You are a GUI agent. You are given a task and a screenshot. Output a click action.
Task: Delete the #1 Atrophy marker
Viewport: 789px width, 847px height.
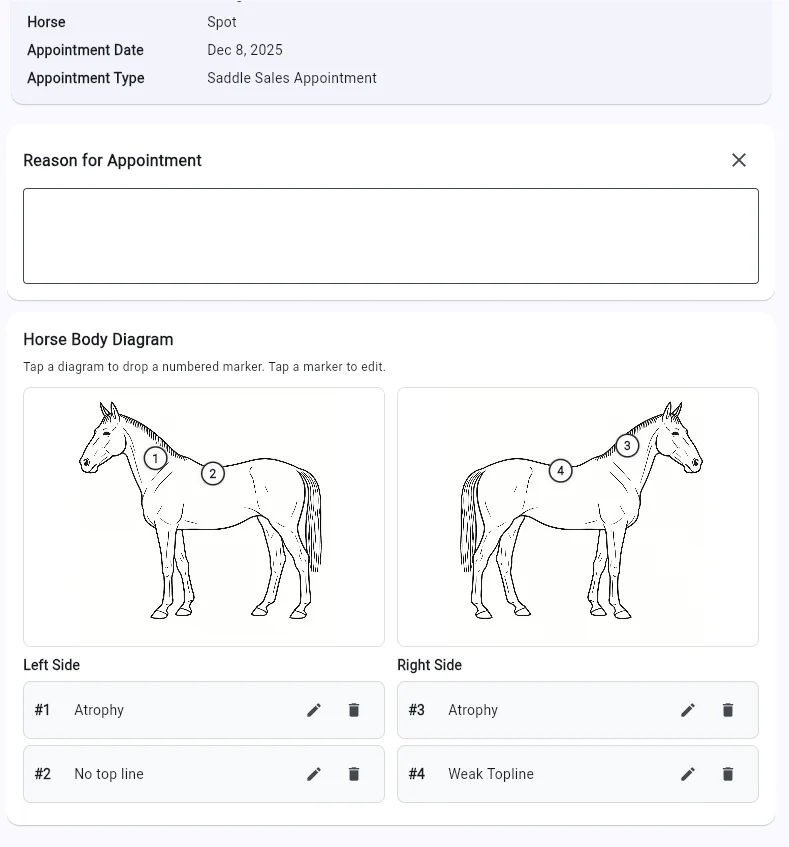click(353, 710)
